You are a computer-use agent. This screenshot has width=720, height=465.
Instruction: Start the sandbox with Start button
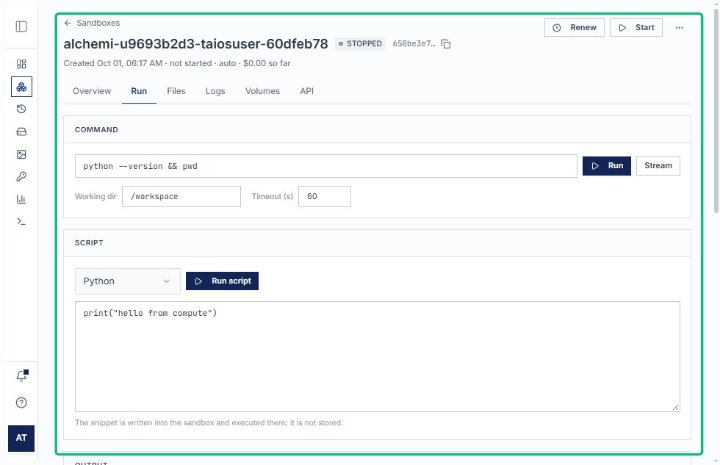click(636, 28)
